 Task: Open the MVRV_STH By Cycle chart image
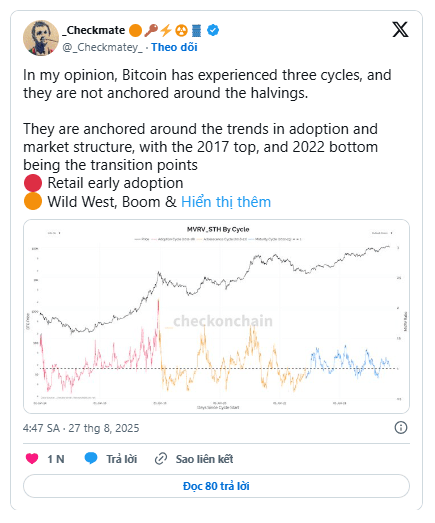click(216, 316)
